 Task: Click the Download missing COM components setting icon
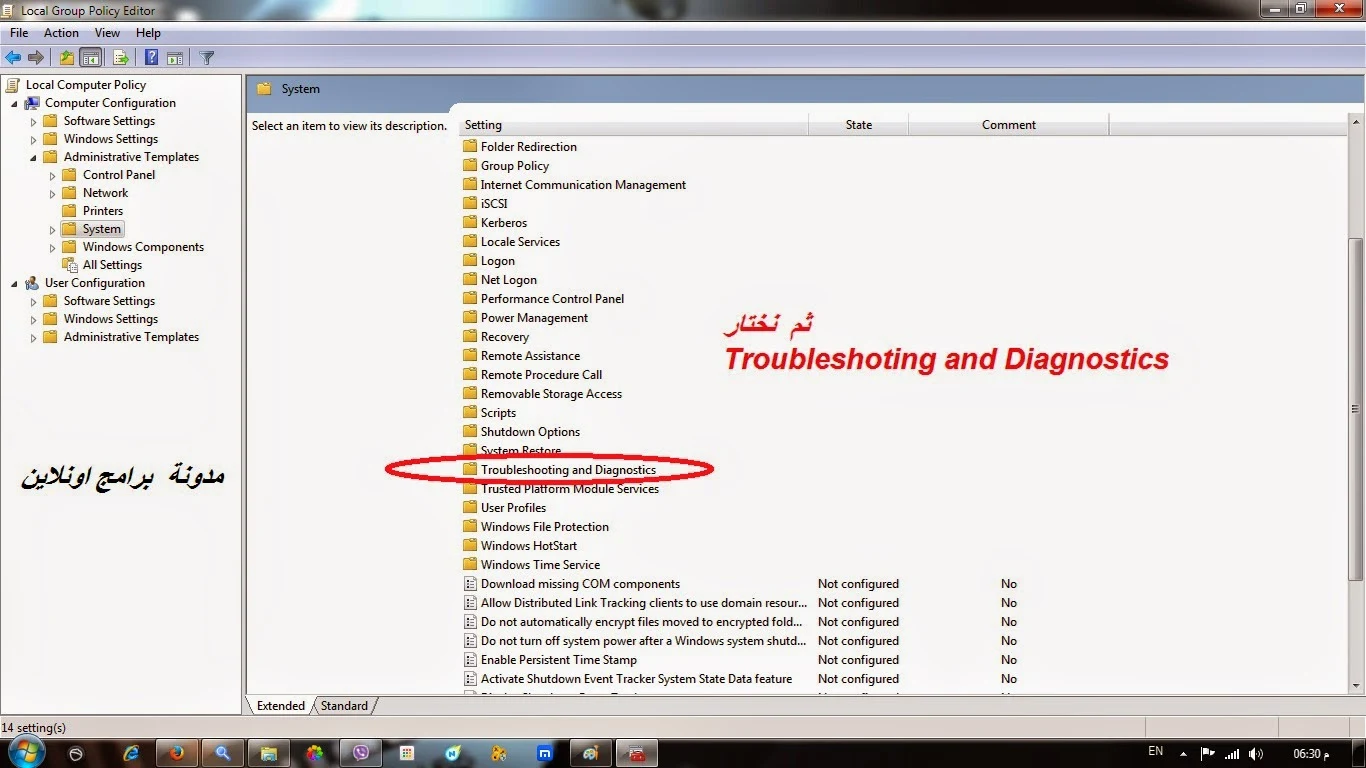pyautogui.click(x=470, y=584)
